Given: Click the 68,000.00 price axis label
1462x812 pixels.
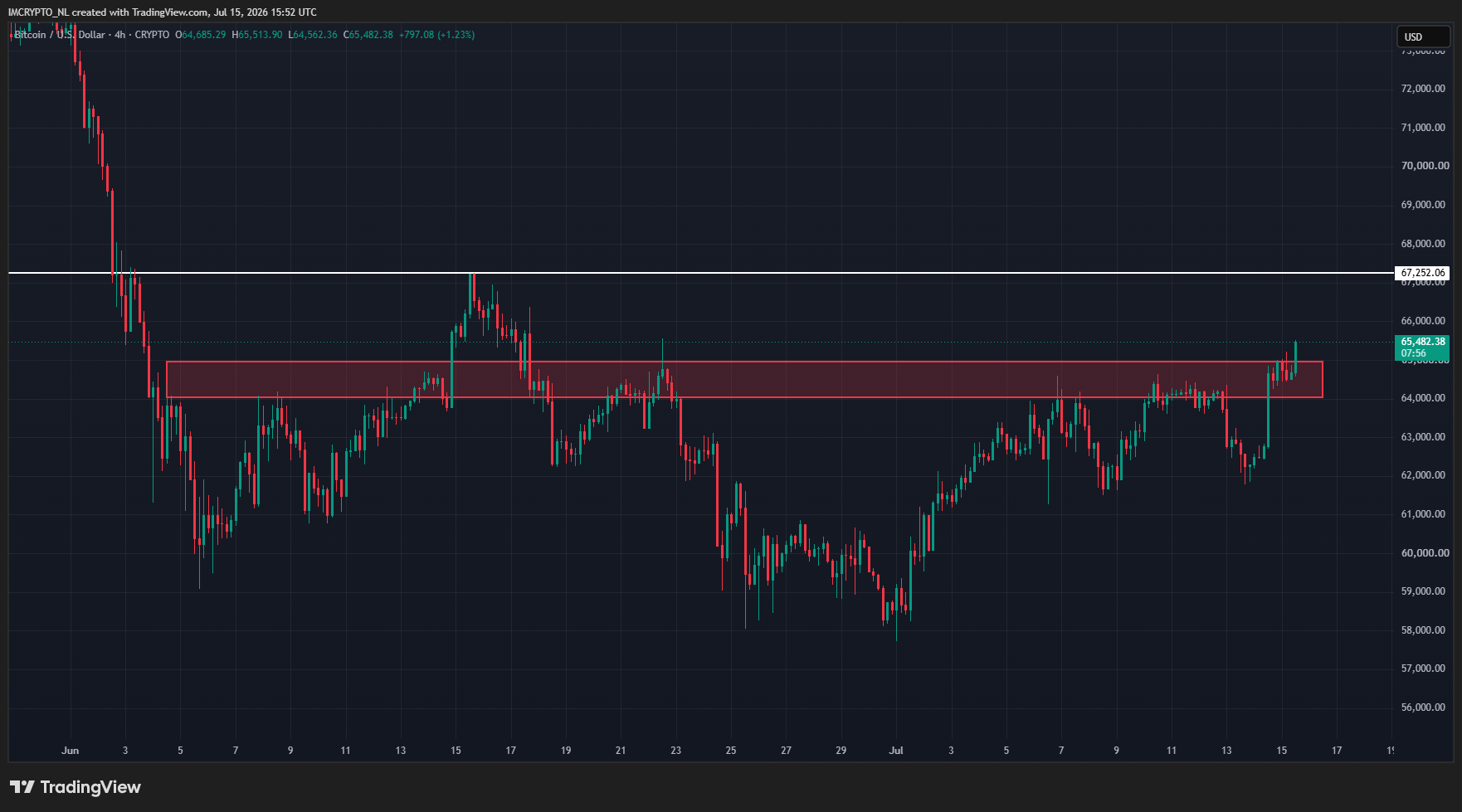Looking at the screenshot, I should click(1423, 244).
